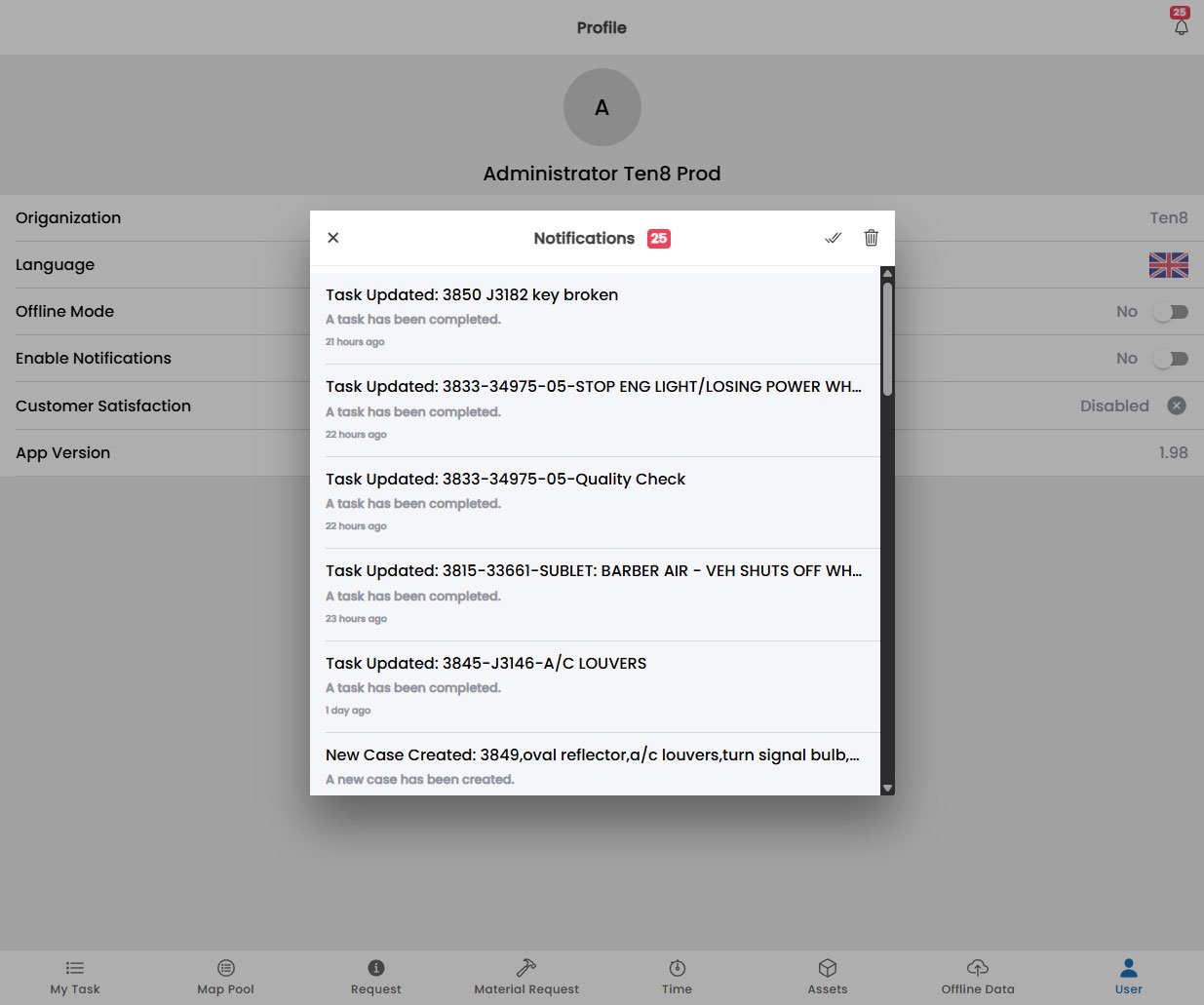Viewport: 1204px width, 1005px height.
Task: Click the notification bell icon
Action: tap(1181, 27)
